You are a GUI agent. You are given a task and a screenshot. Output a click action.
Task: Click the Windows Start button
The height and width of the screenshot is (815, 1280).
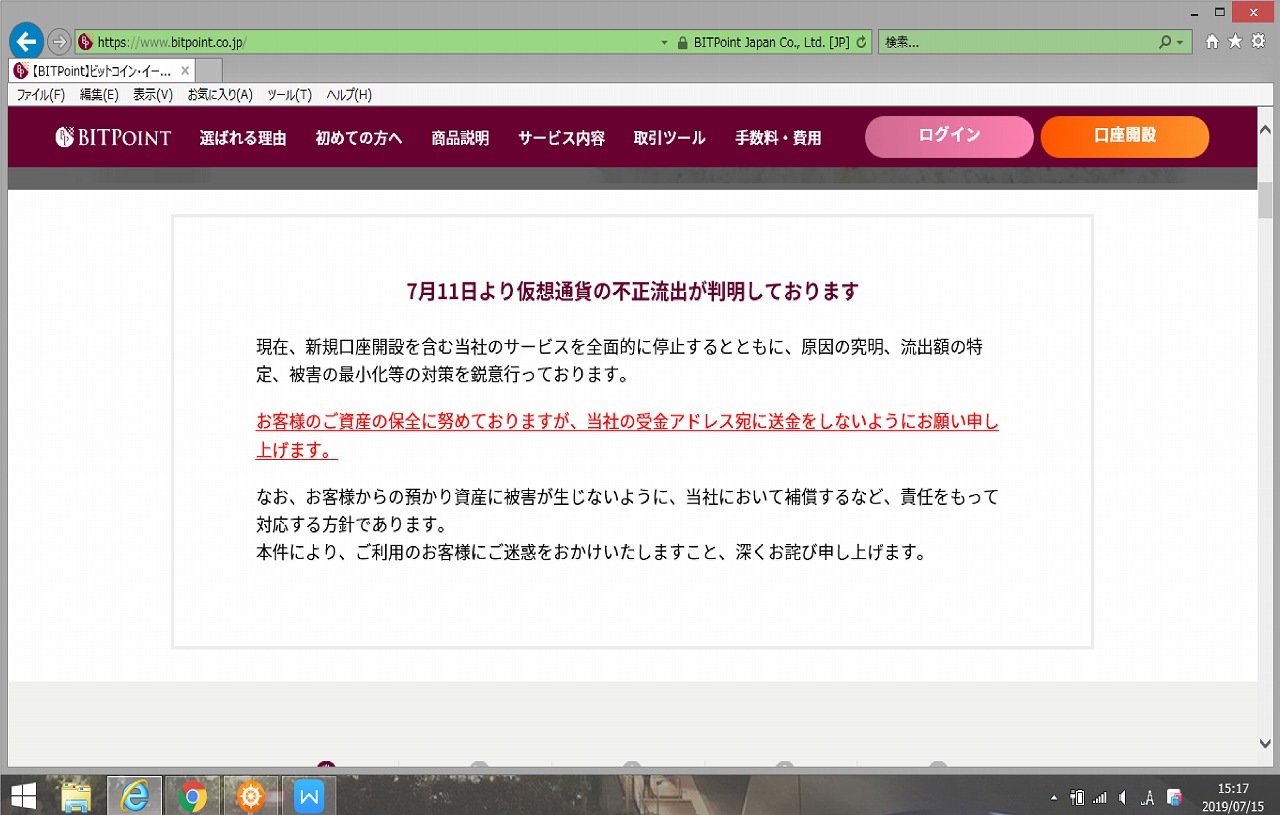pyautogui.click(x=23, y=796)
